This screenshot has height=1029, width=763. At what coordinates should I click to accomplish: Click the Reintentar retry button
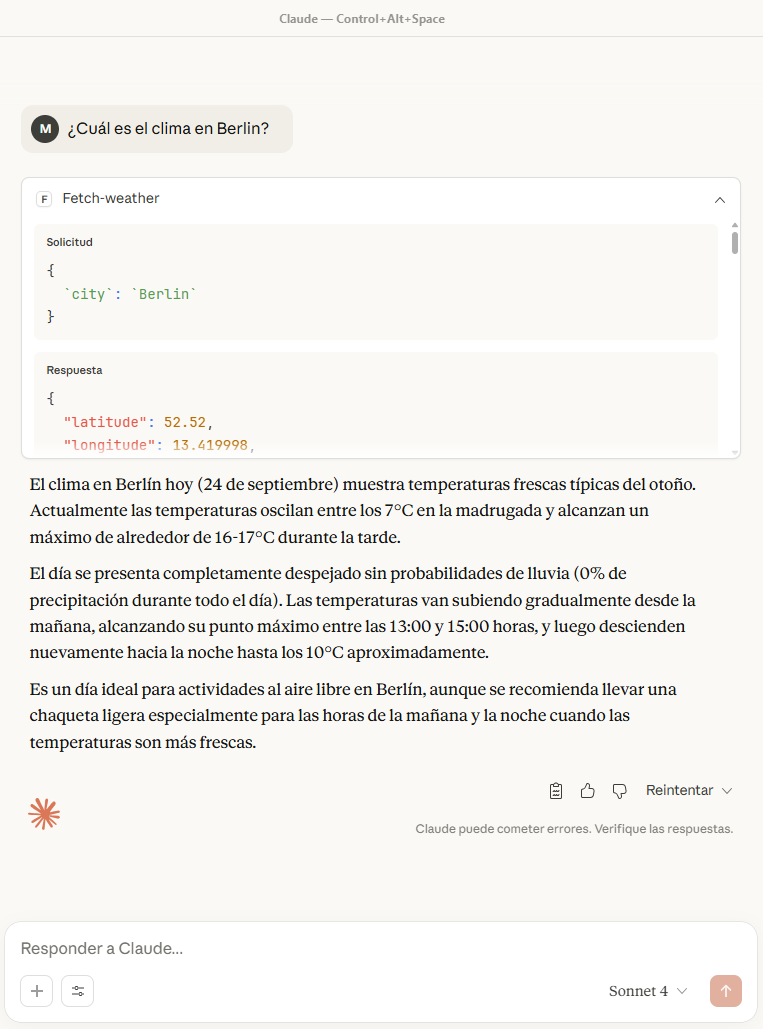pyautogui.click(x=679, y=790)
